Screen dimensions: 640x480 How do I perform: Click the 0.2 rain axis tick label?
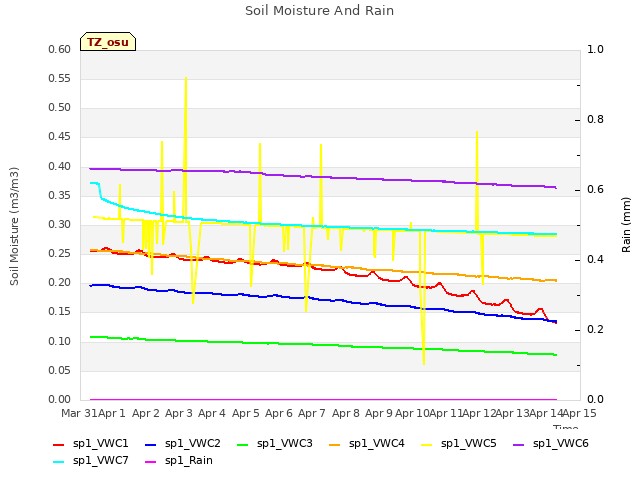click(x=595, y=330)
